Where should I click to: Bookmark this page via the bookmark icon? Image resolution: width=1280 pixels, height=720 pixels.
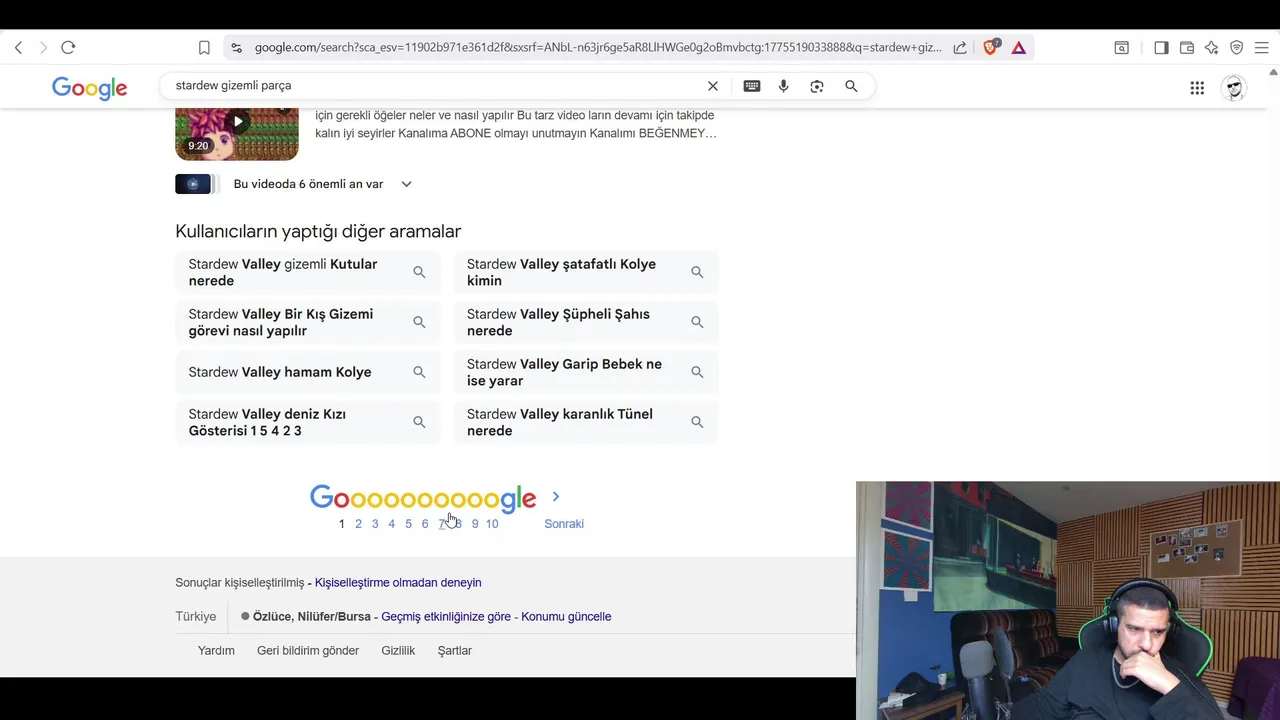click(x=204, y=47)
